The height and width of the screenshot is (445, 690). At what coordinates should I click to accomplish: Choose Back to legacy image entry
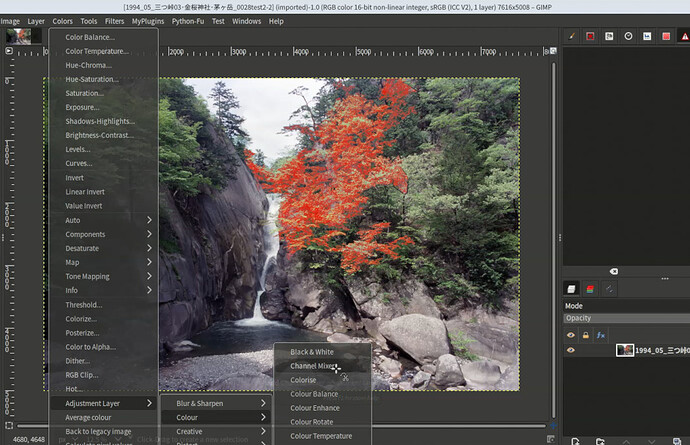(104, 431)
